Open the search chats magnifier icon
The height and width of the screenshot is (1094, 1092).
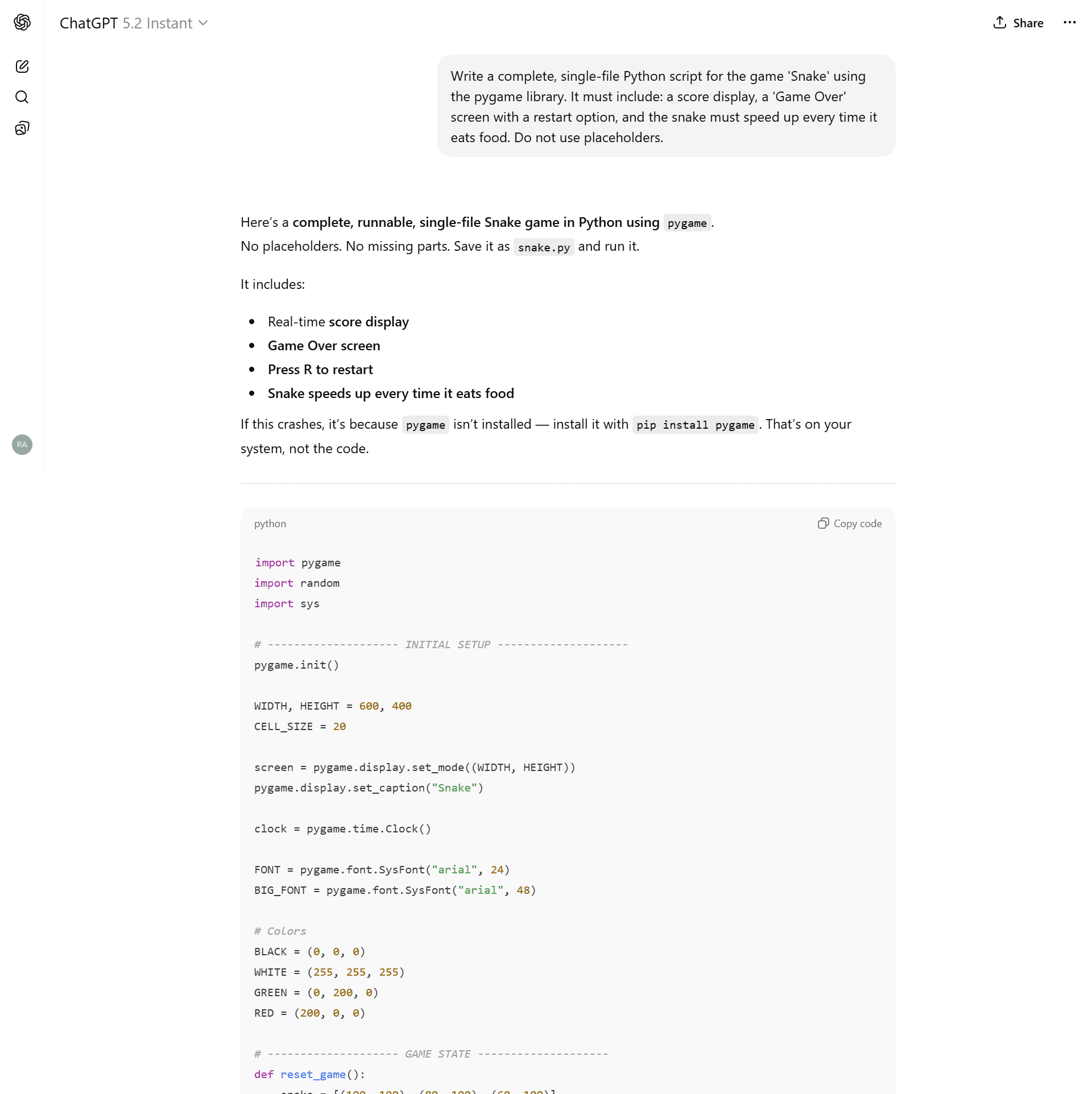point(22,97)
